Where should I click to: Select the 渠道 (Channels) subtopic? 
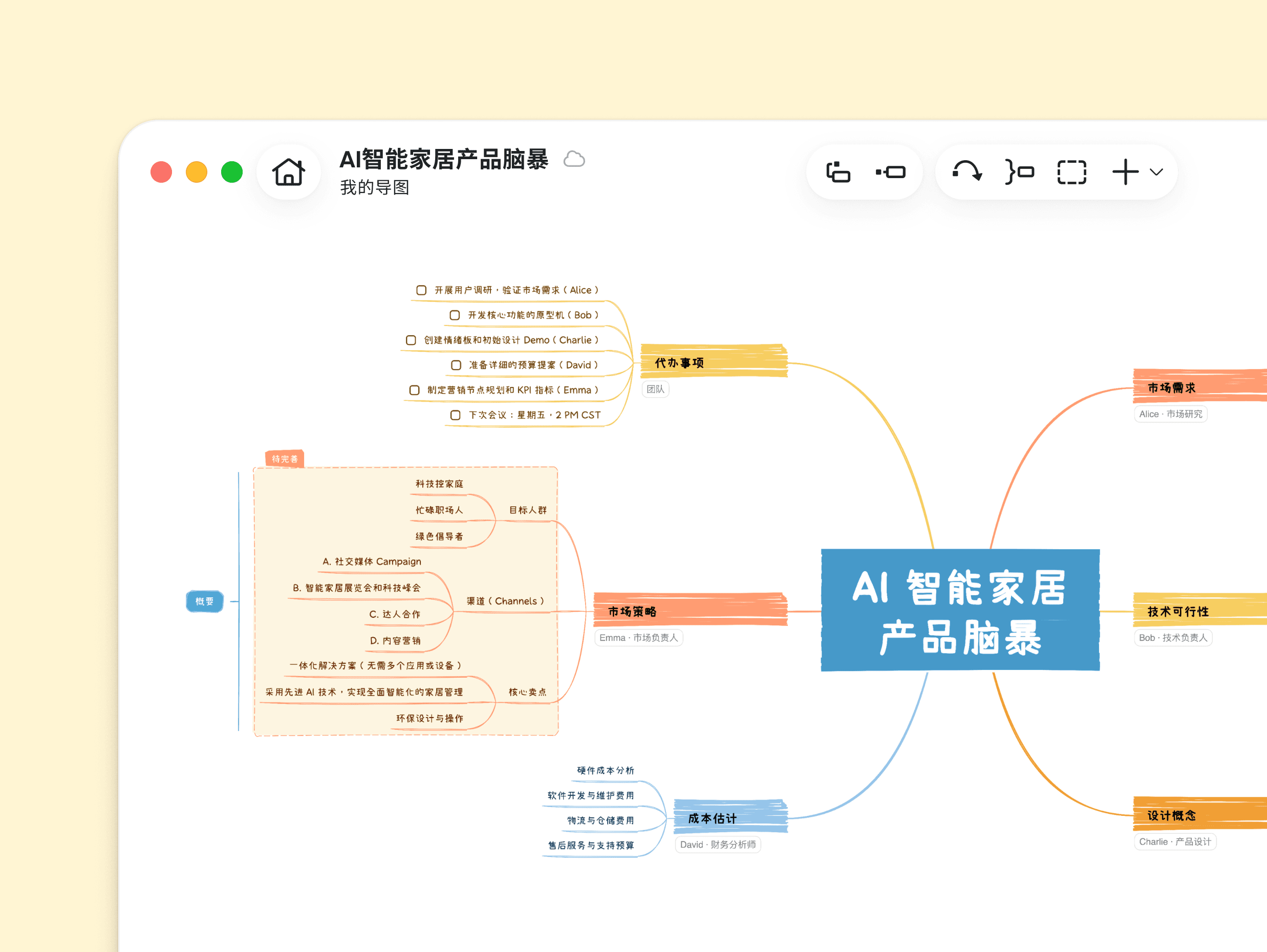(505, 601)
